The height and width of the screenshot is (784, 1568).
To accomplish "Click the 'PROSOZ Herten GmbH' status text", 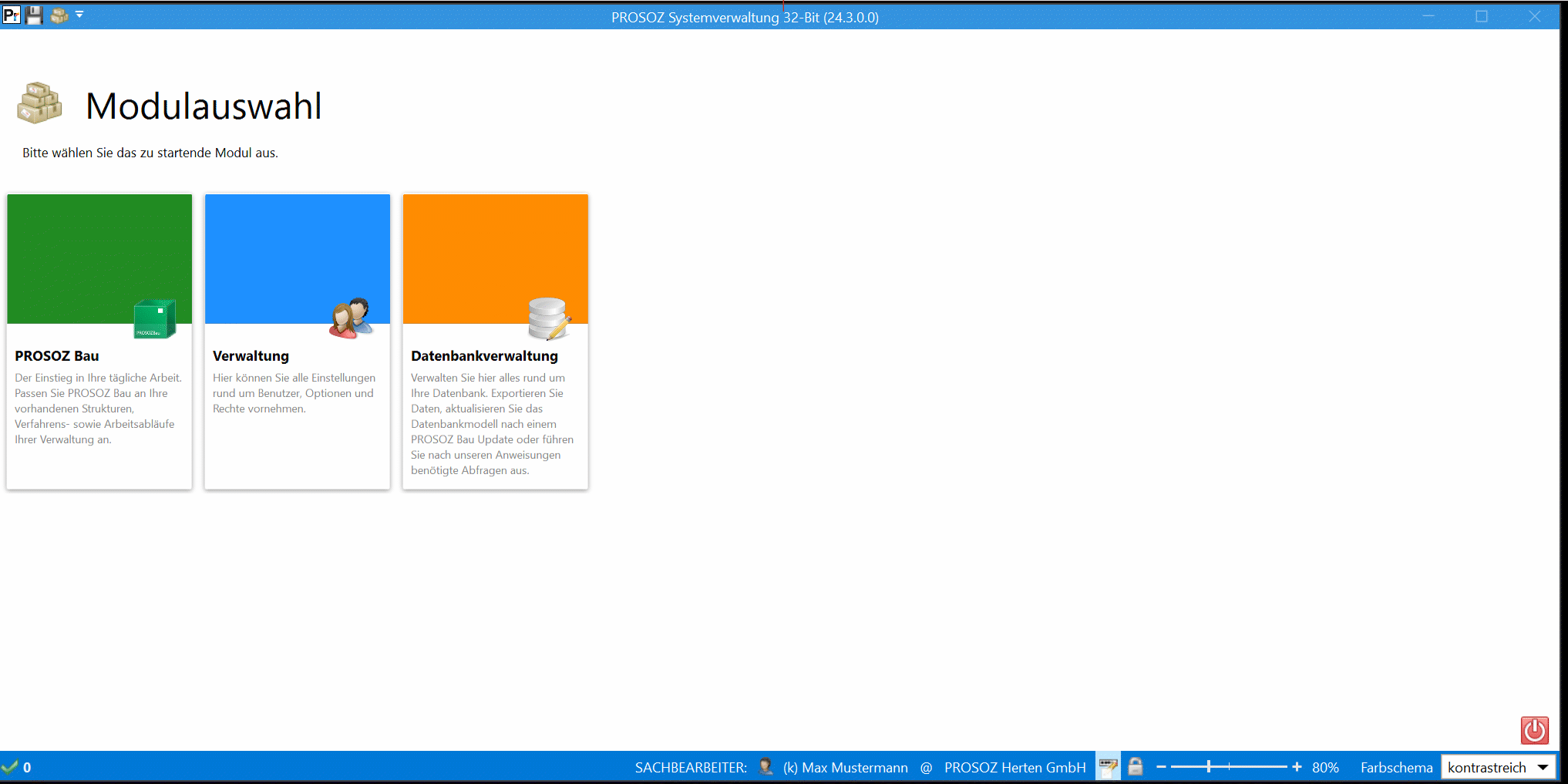I will [1014, 768].
